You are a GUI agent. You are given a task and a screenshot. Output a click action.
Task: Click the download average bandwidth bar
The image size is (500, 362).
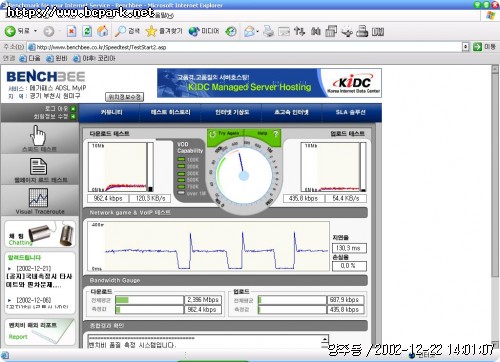coord(149,300)
